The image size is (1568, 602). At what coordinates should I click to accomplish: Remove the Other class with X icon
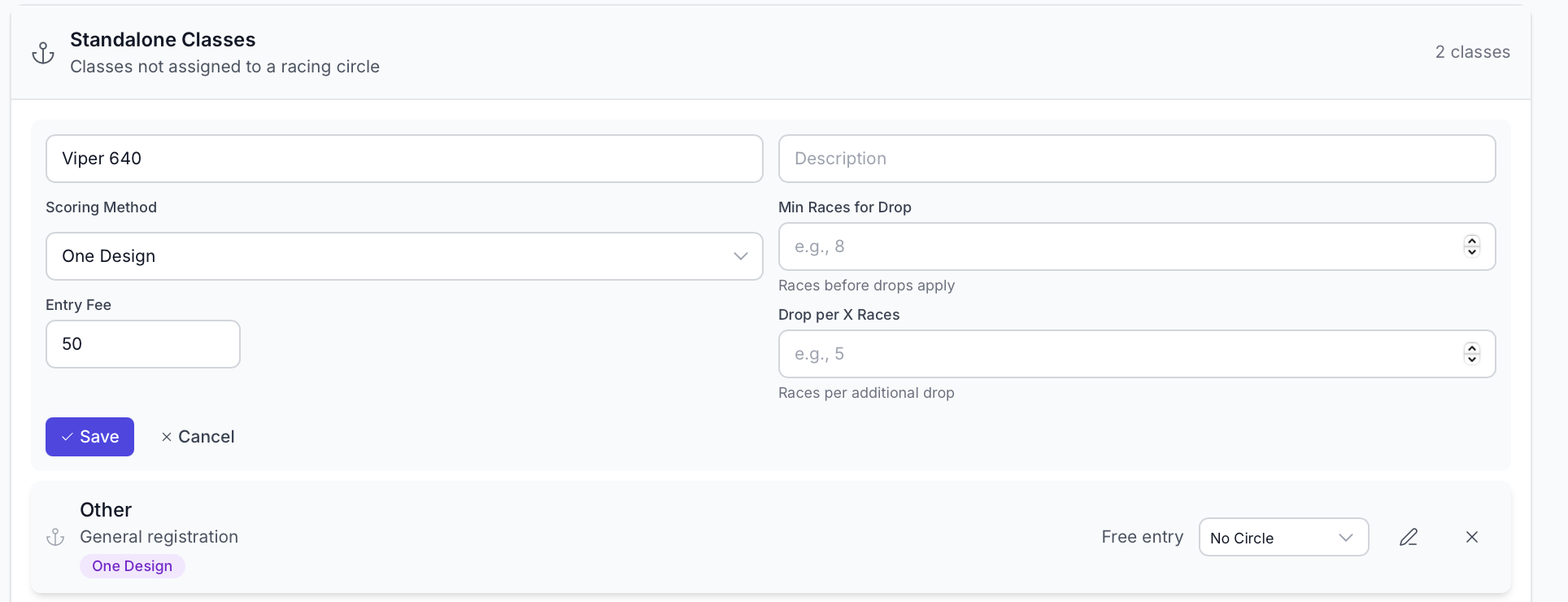tap(1472, 537)
